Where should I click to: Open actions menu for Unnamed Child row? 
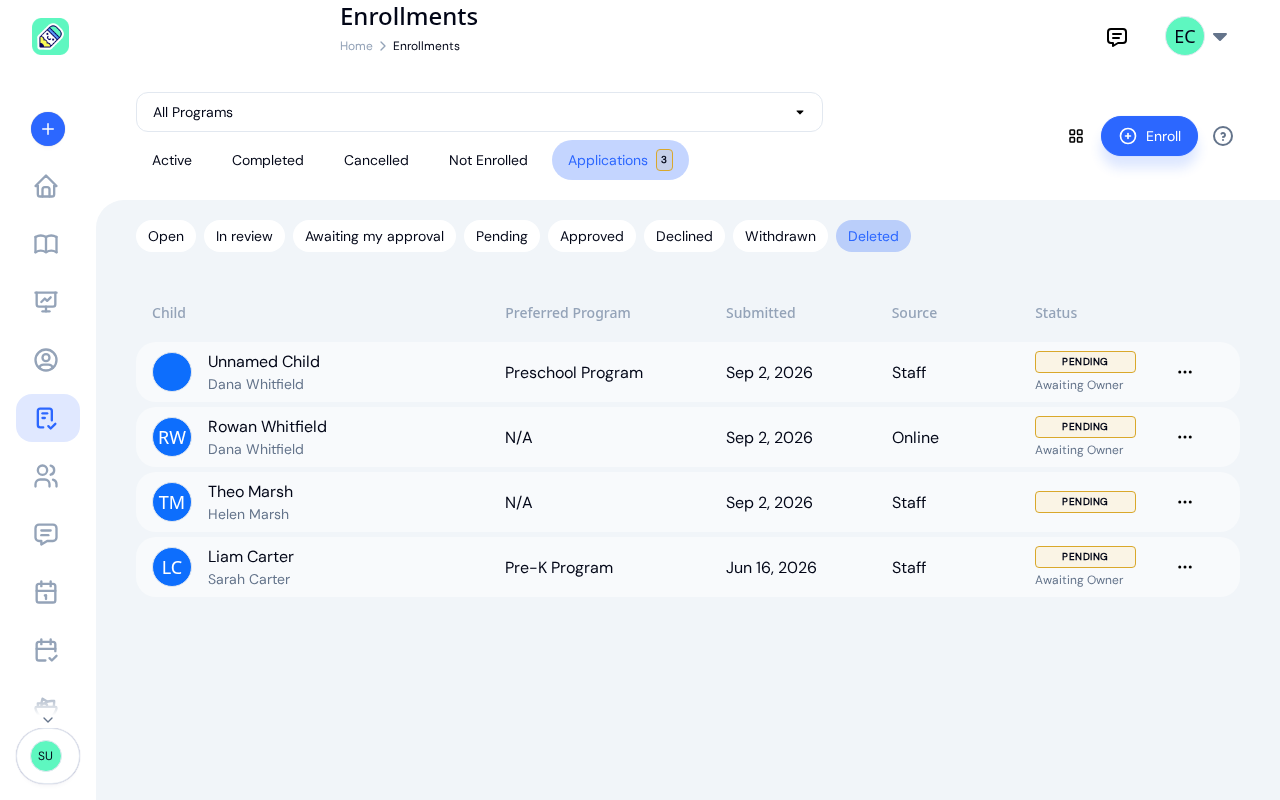pyautogui.click(x=1185, y=372)
